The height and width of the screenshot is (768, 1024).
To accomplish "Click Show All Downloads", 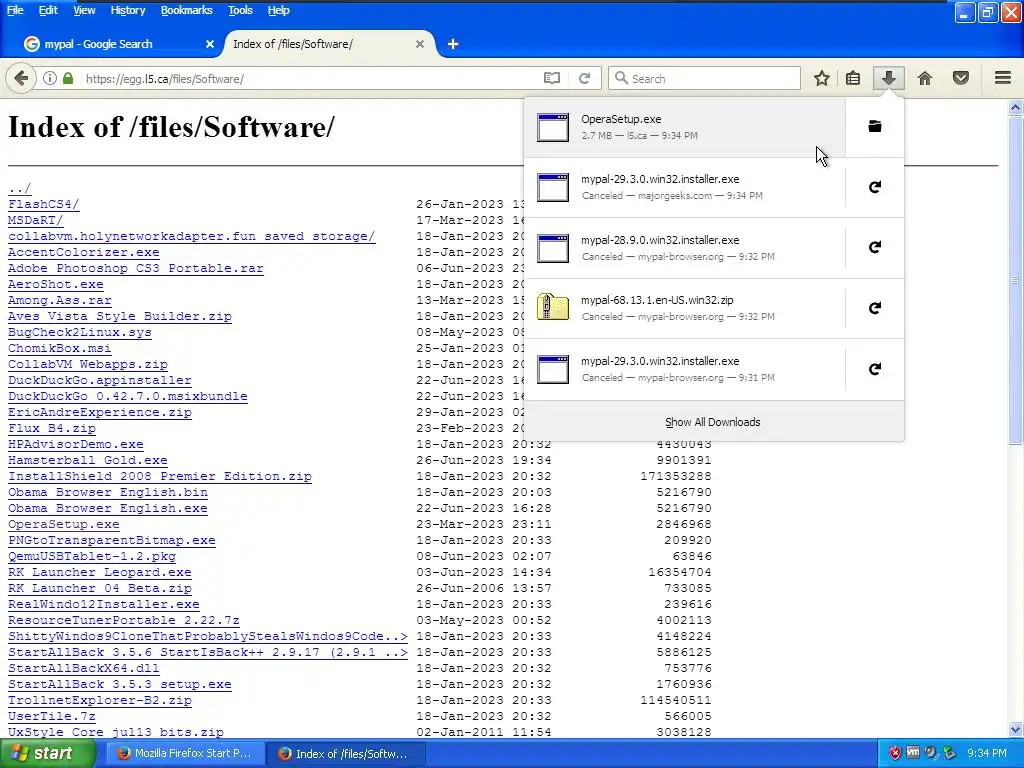I will (712, 422).
